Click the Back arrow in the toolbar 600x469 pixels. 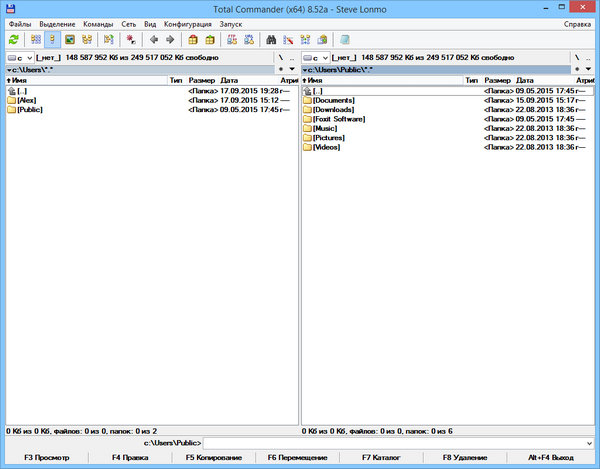(x=153, y=40)
